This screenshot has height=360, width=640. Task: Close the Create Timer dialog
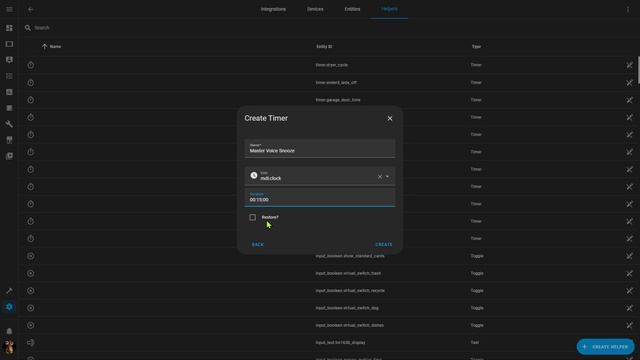click(x=390, y=118)
